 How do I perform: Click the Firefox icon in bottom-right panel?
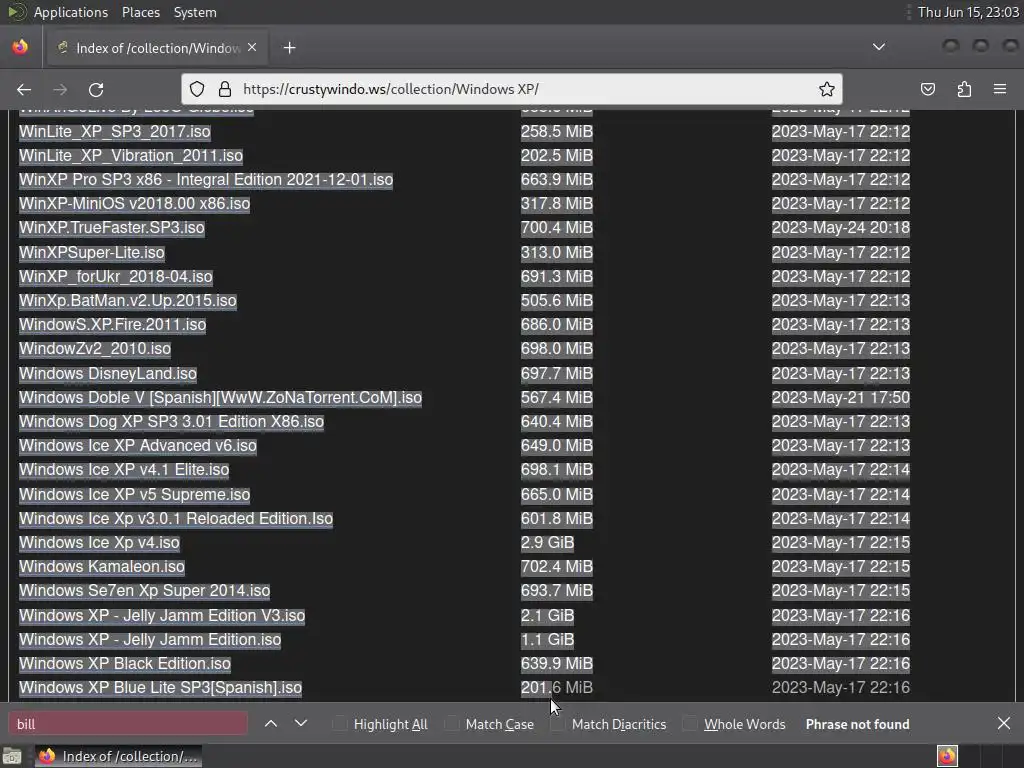(947, 756)
